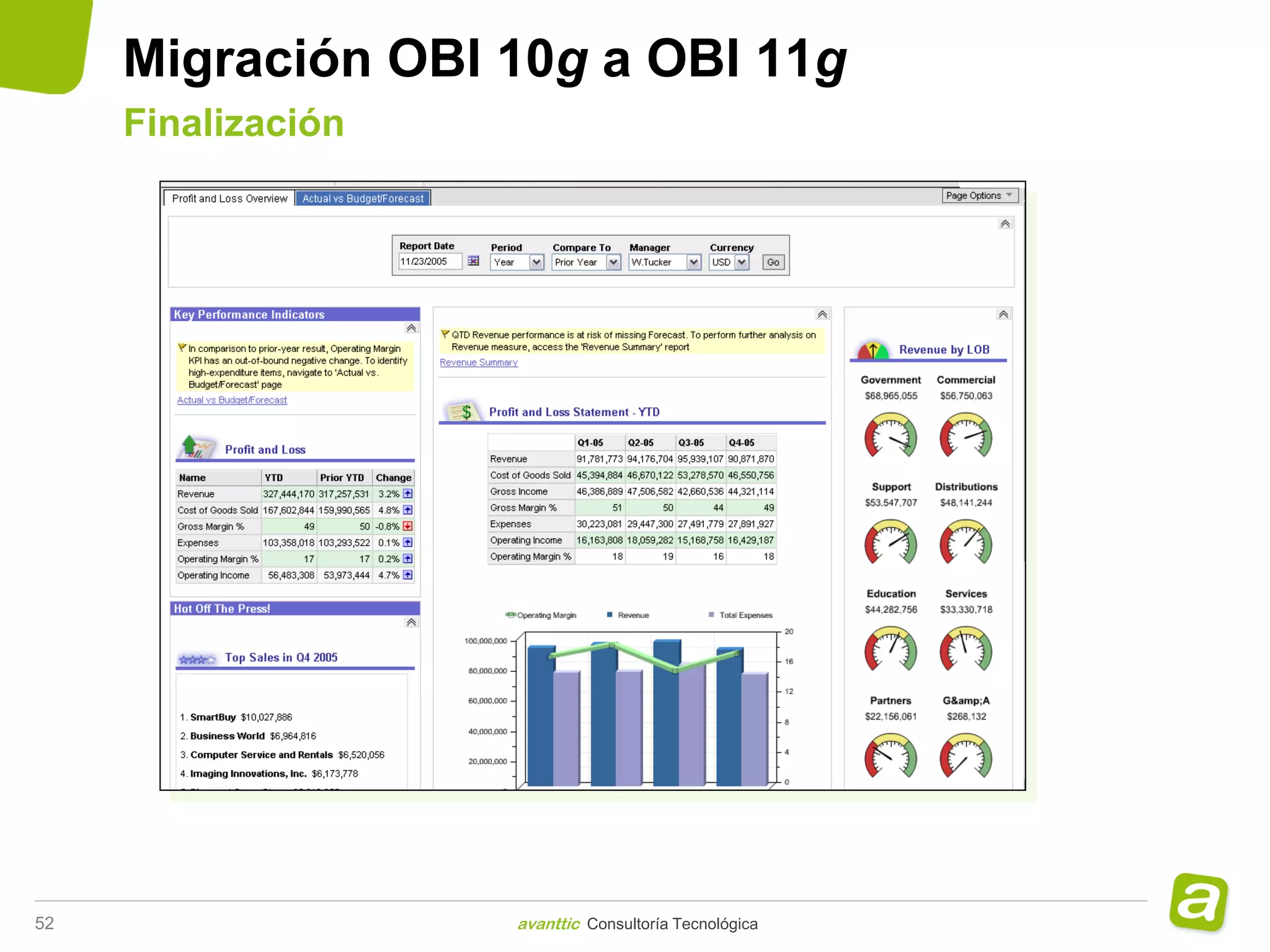The width and height of the screenshot is (1270, 952).
Task: Collapse the Revenue by LOB section
Action: click(x=1003, y=314)
